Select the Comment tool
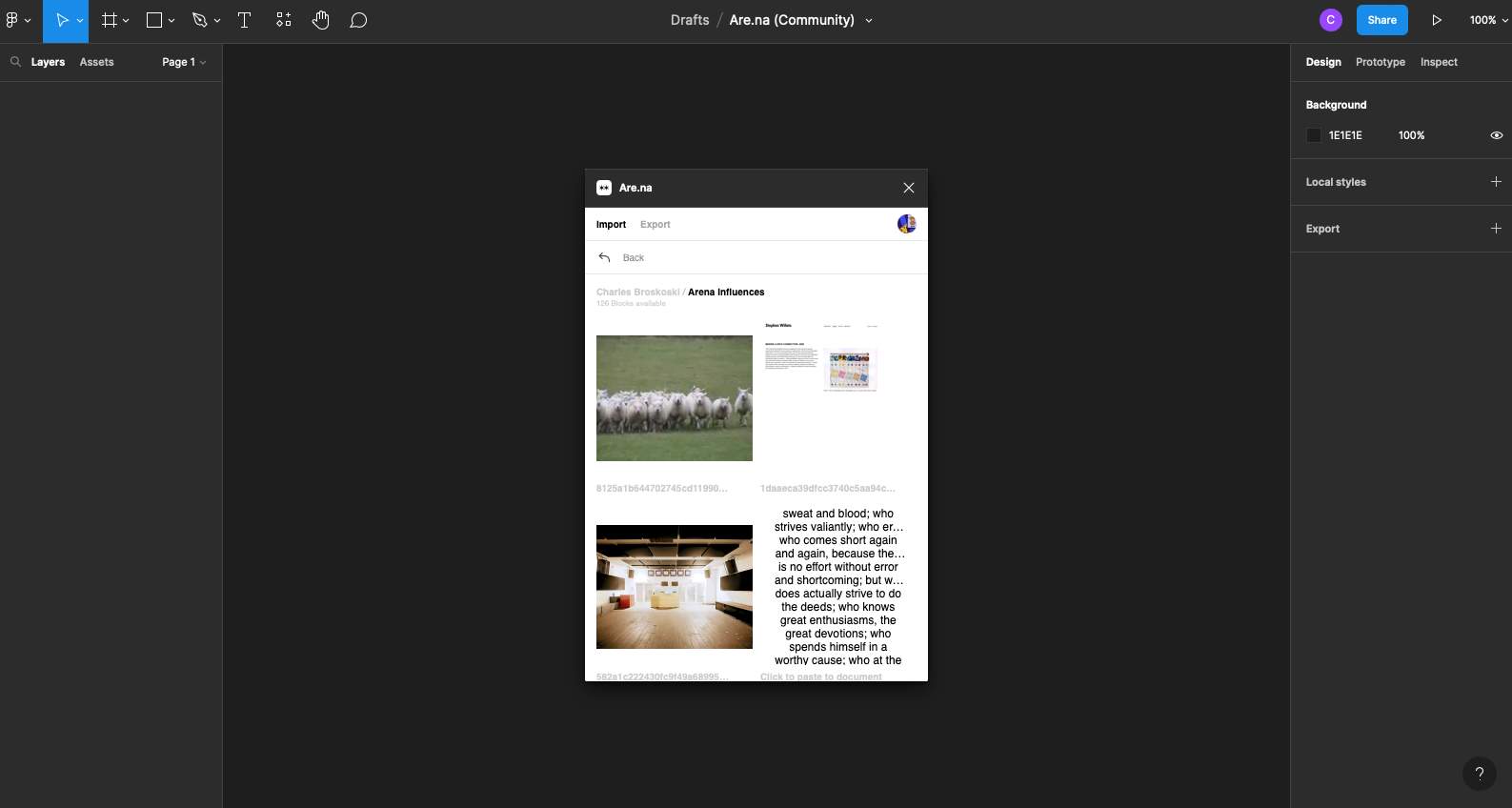1512x808 pixels. pos(358,20)
